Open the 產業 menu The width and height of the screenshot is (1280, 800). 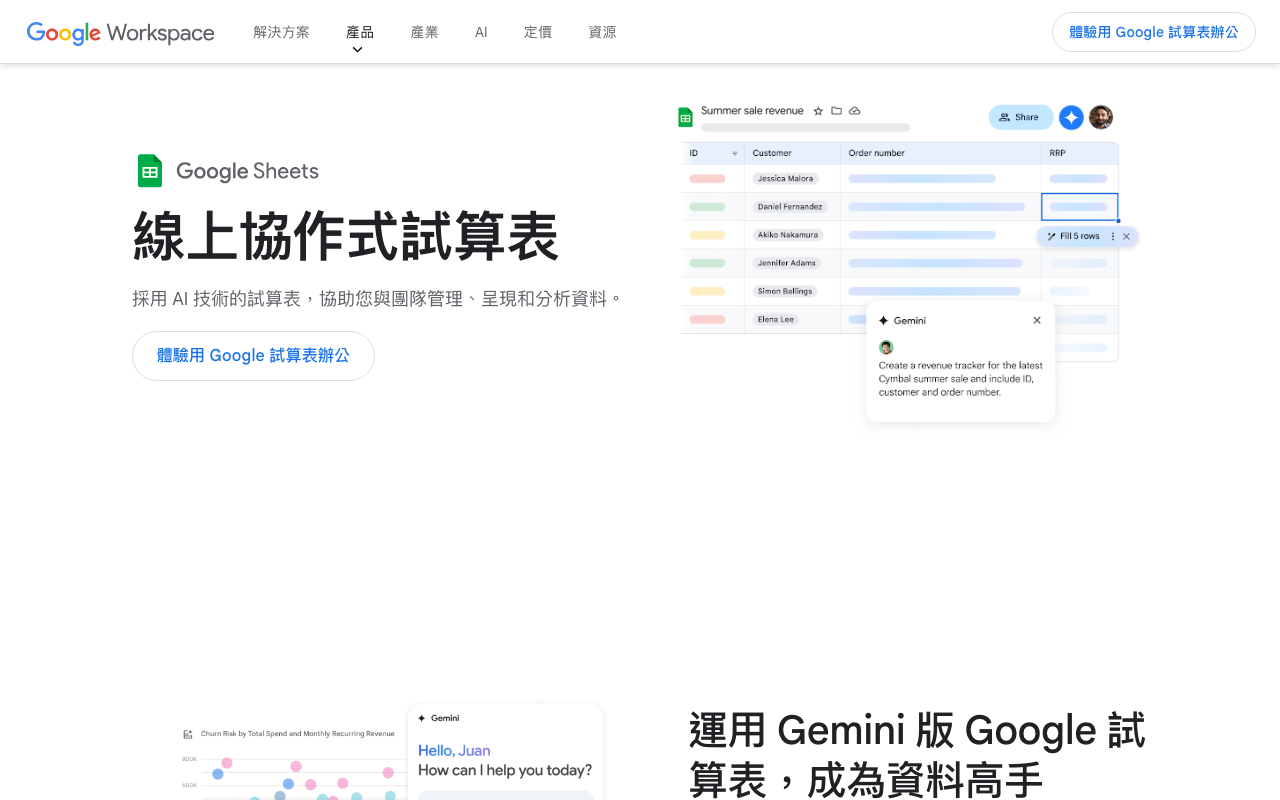pyautogui.click(x=424, y=32)
